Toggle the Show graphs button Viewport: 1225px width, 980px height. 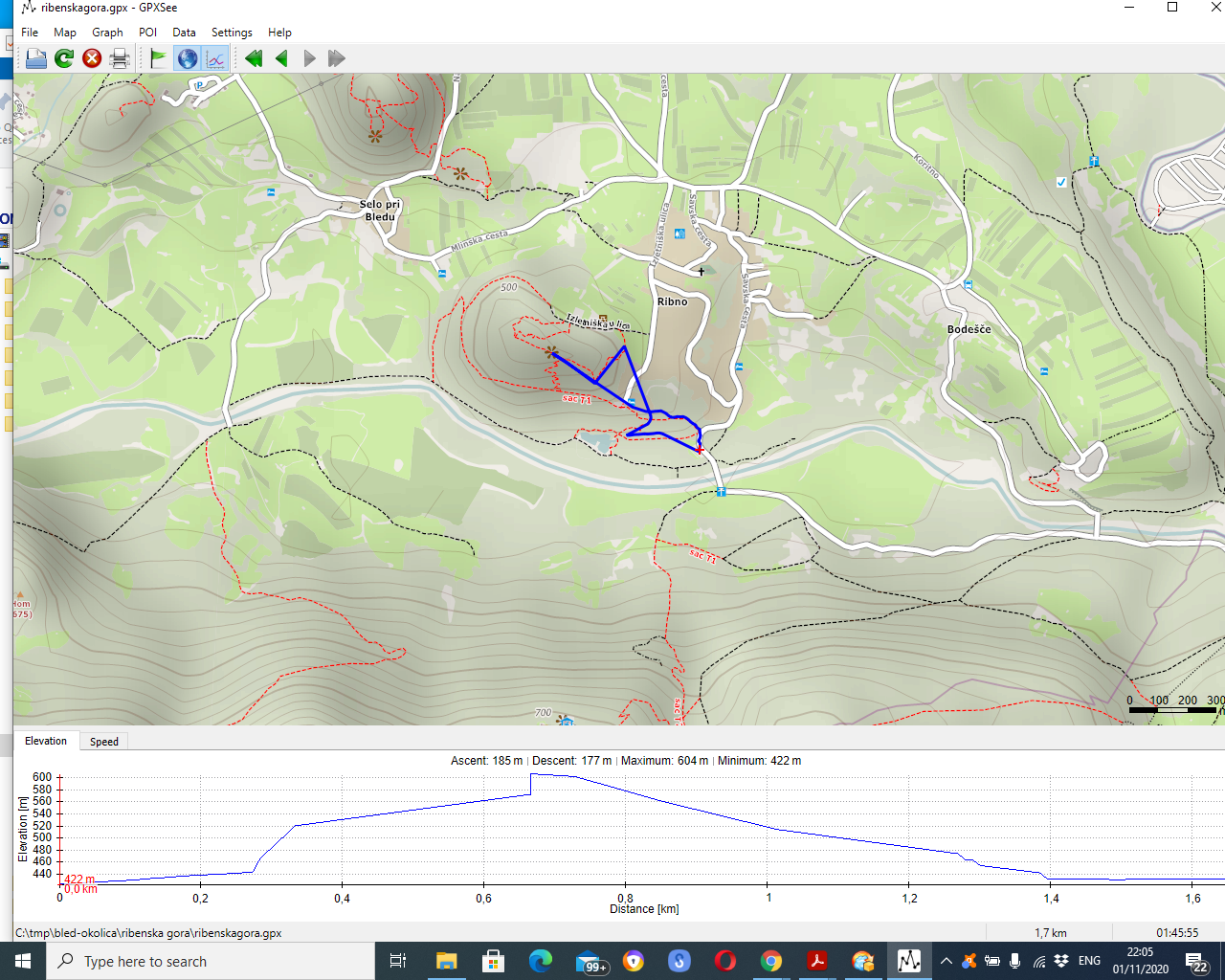click(x=215, y=59)
